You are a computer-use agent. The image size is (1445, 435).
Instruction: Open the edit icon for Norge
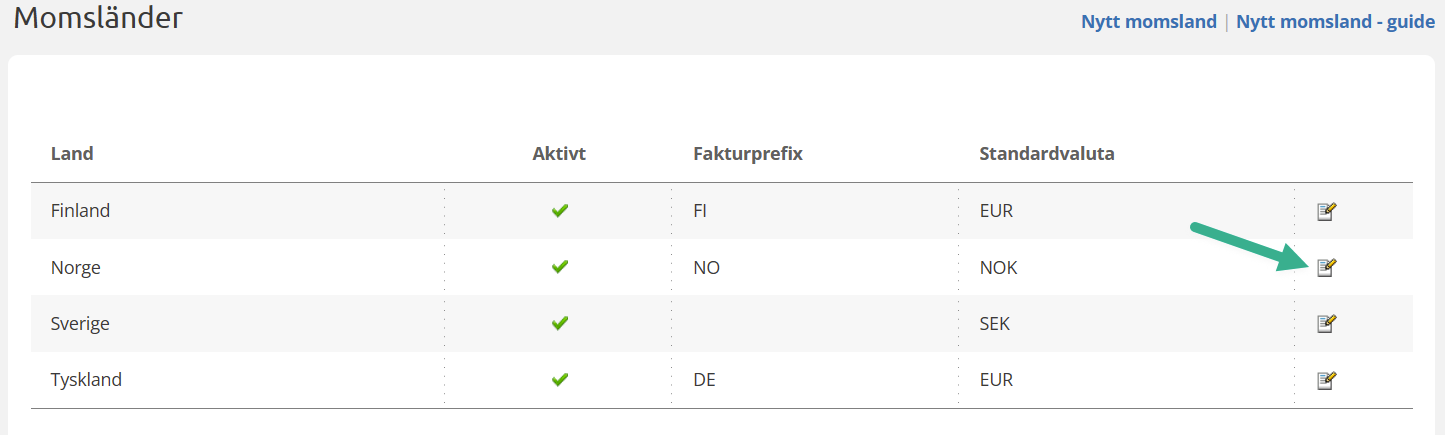(x=1326, y=267)
